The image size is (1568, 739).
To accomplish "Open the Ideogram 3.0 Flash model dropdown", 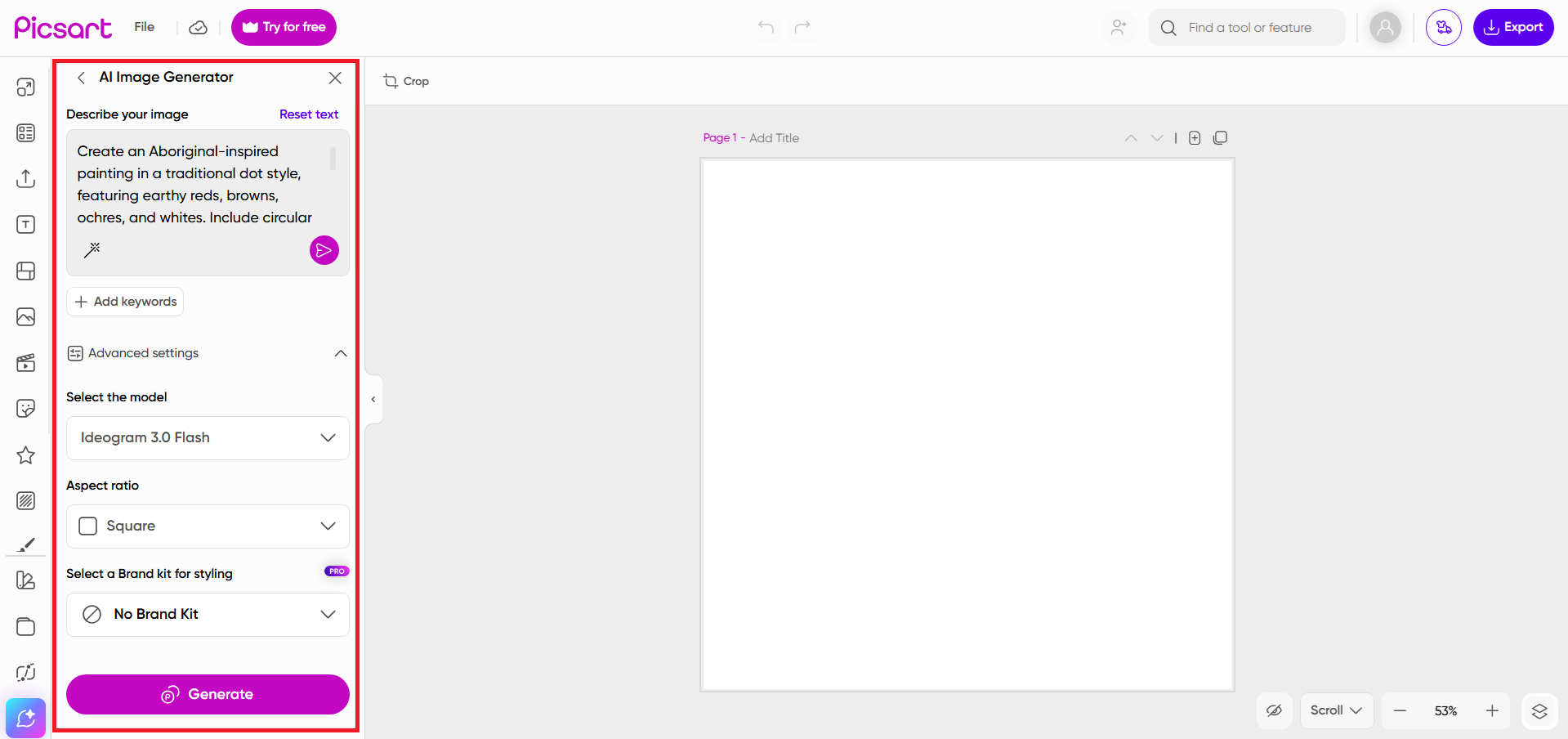I will pos(208,438).
